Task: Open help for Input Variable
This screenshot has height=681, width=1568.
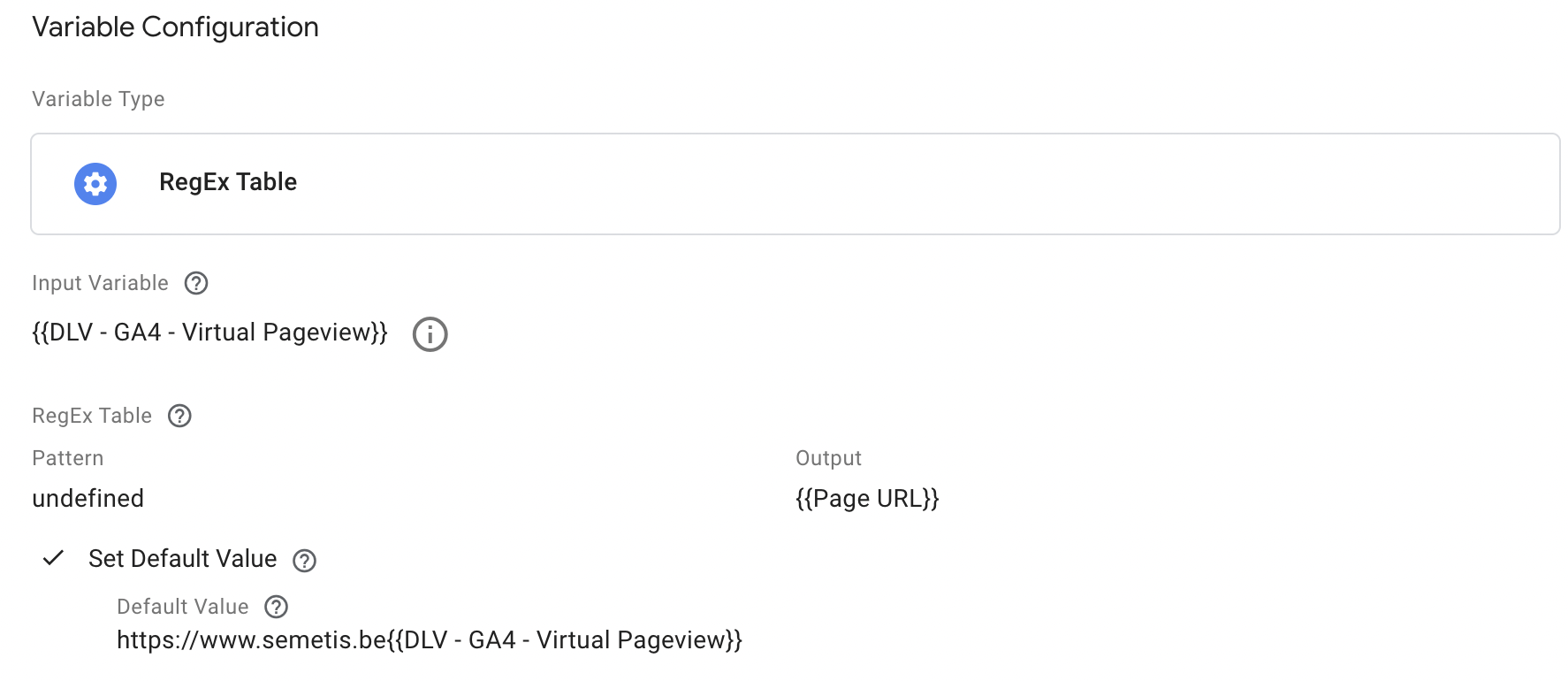Action: [196, 283]
